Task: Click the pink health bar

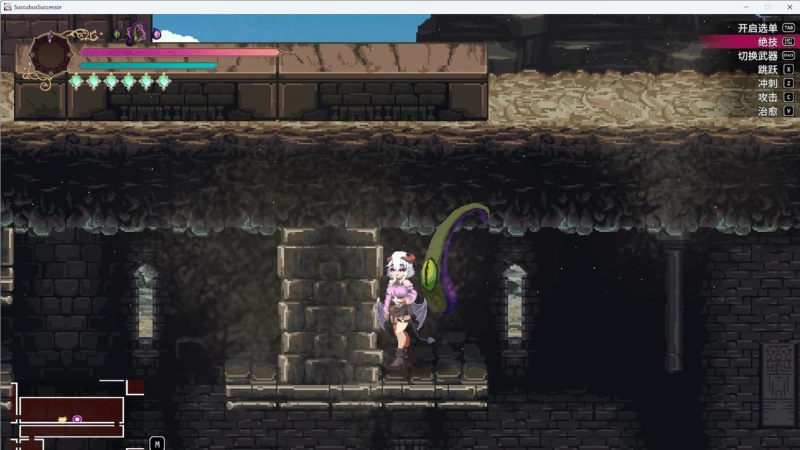Action: click(180, 52)
